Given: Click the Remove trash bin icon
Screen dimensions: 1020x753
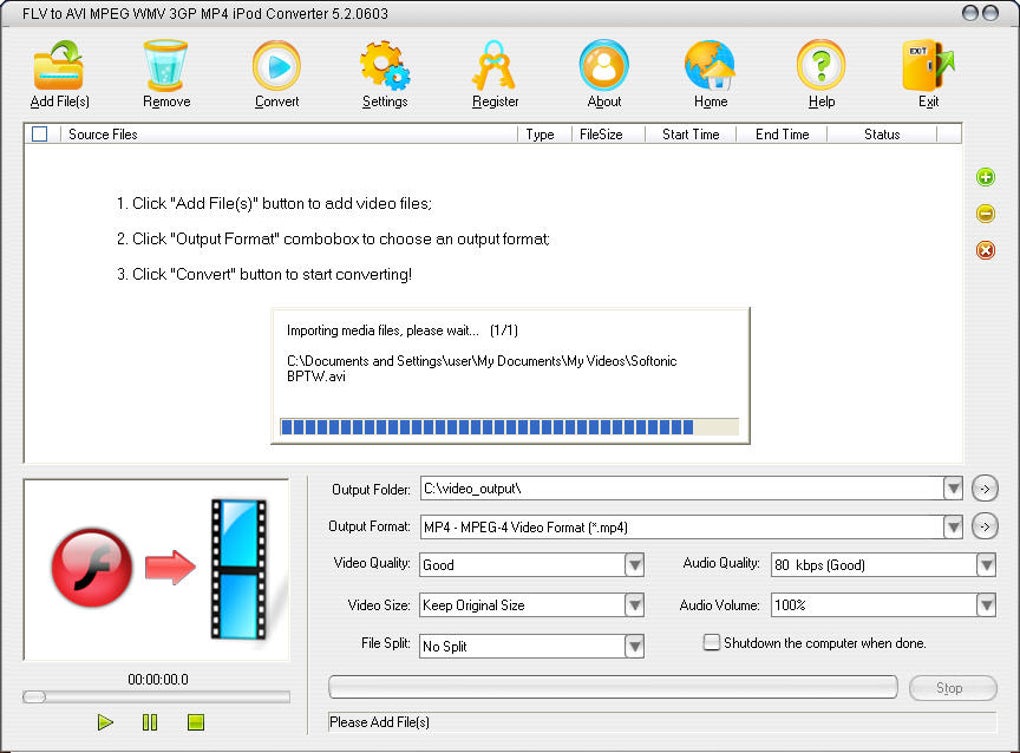Looking at the screenshot, I should 165,65.
